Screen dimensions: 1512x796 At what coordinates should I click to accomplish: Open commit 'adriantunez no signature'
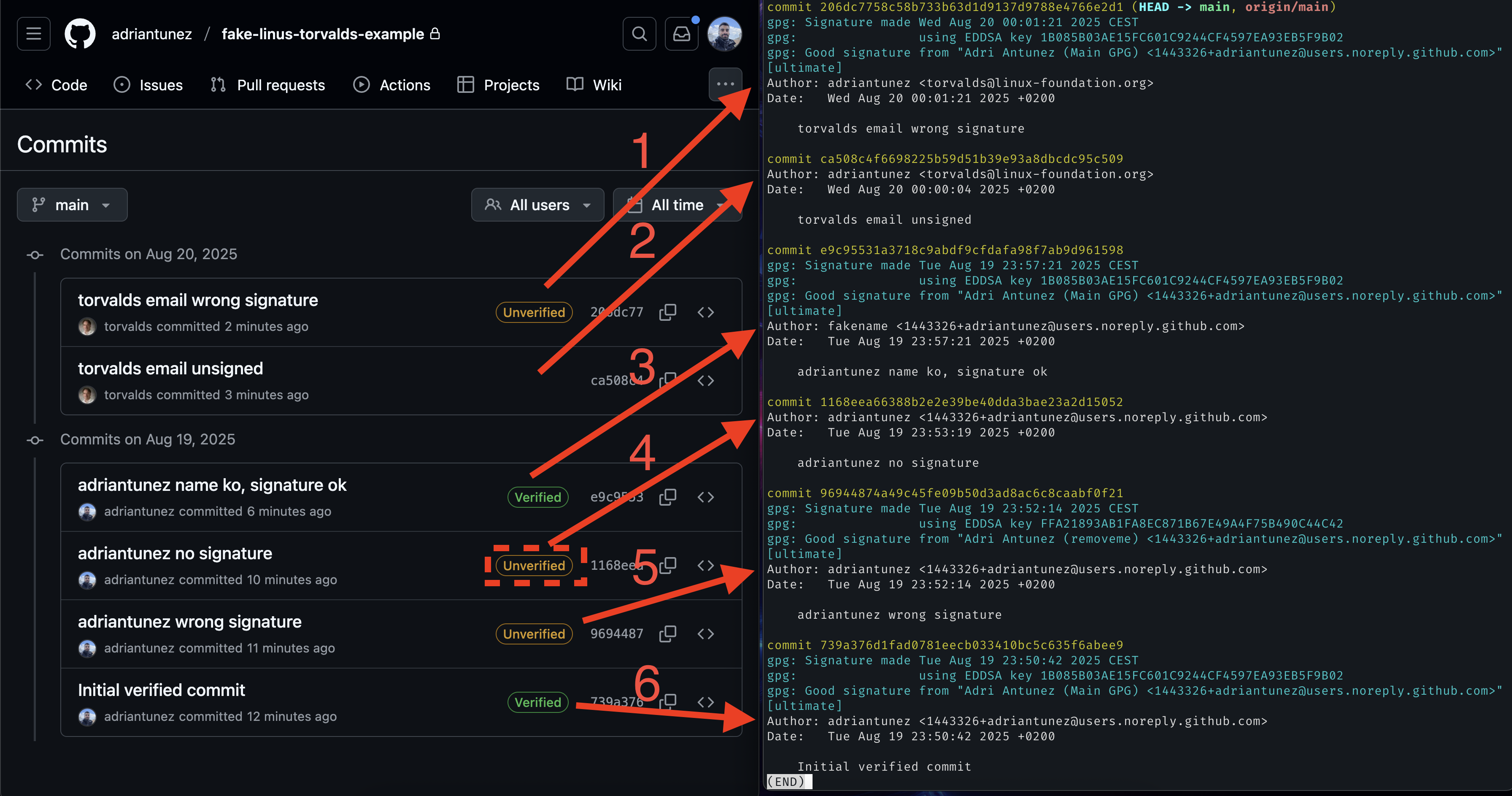coord(175,554)
